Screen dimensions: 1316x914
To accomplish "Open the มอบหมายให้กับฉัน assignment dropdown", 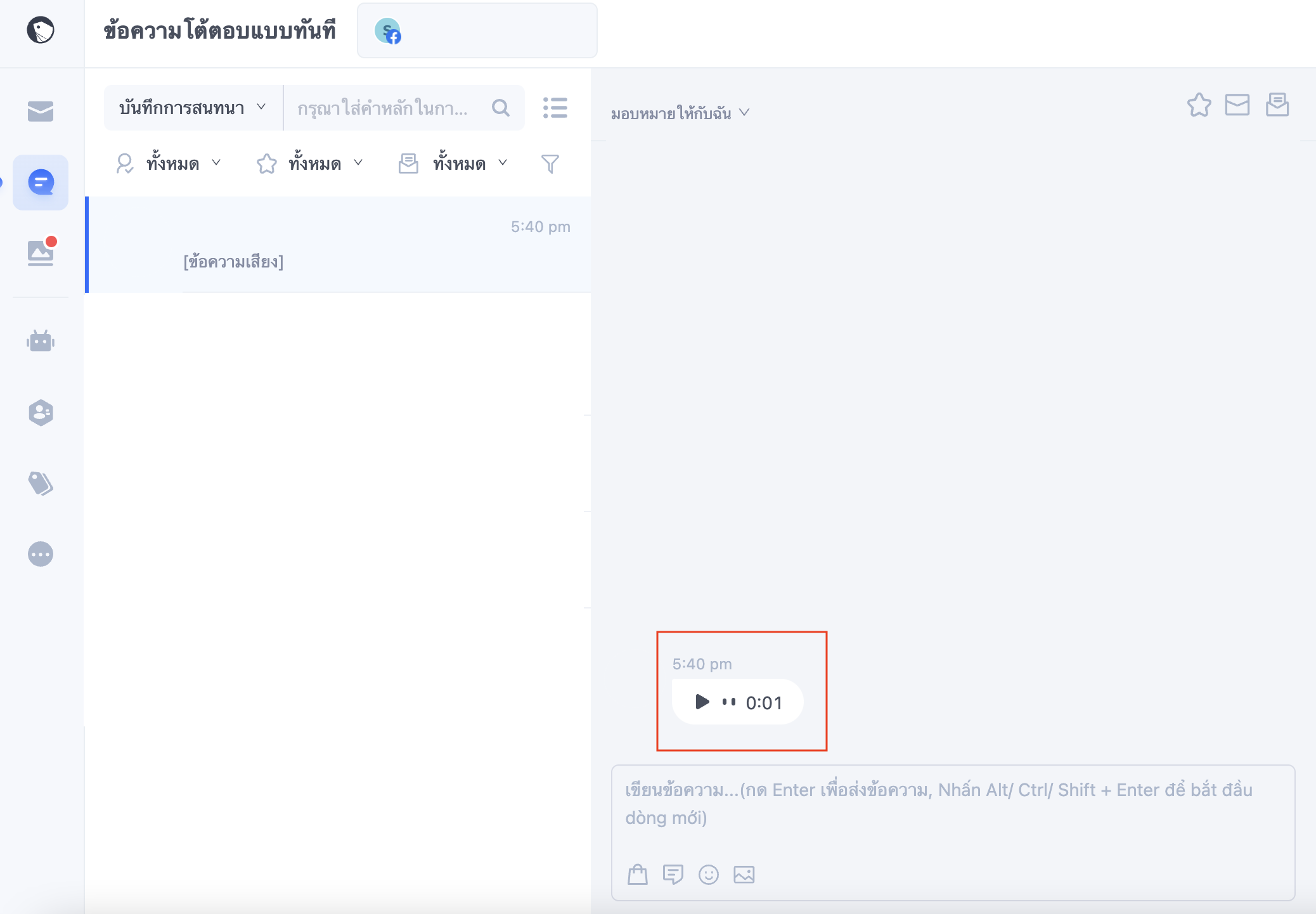I will [x=680, y=113].
